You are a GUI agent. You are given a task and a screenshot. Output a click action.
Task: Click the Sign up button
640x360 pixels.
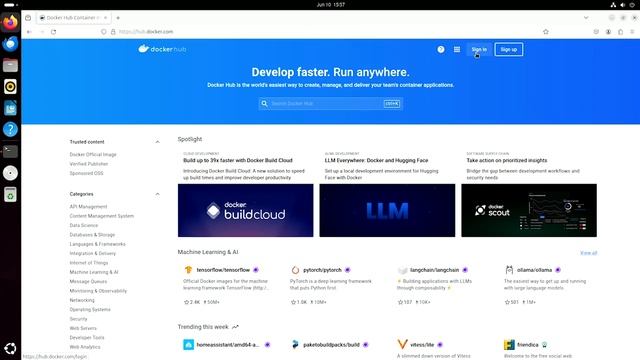pyautogui.click(x=509, y=49)
